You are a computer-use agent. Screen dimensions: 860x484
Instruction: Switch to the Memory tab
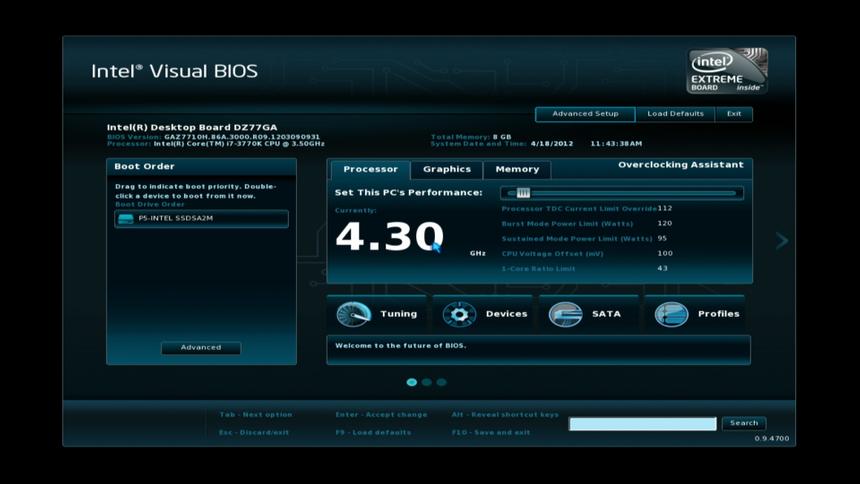point(517,170)
